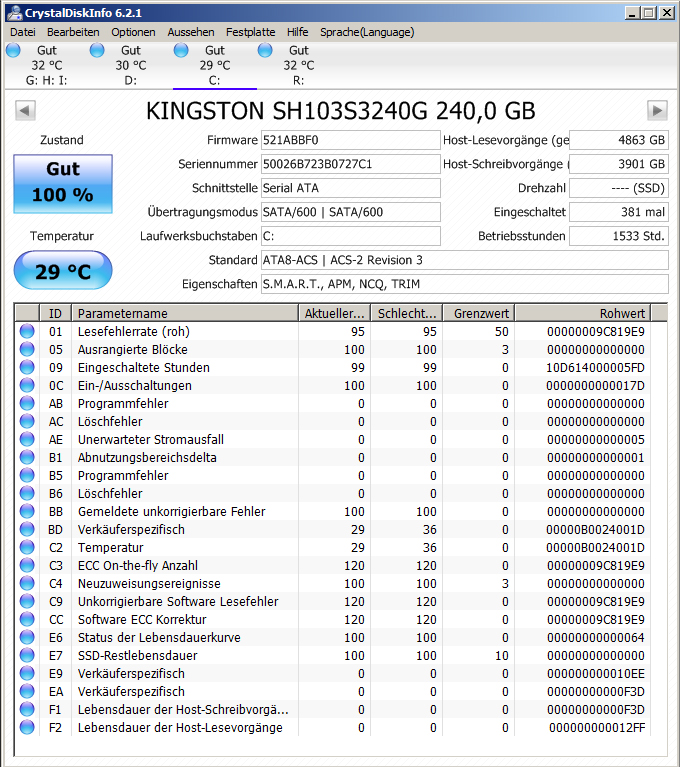Image resolution: width=680 pixels, height=767 pixels.
Task: Select the SSD-Restlebensdauer parameter name
Action: 137,655
